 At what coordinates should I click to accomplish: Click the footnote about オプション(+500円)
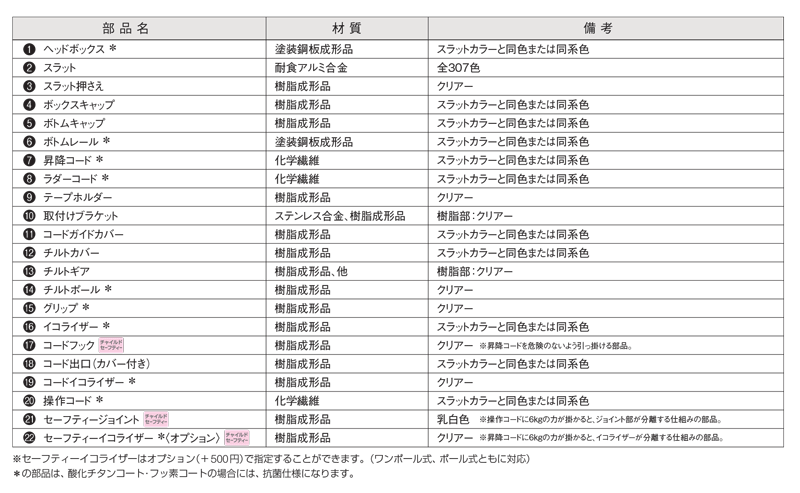tap(271, 459)
